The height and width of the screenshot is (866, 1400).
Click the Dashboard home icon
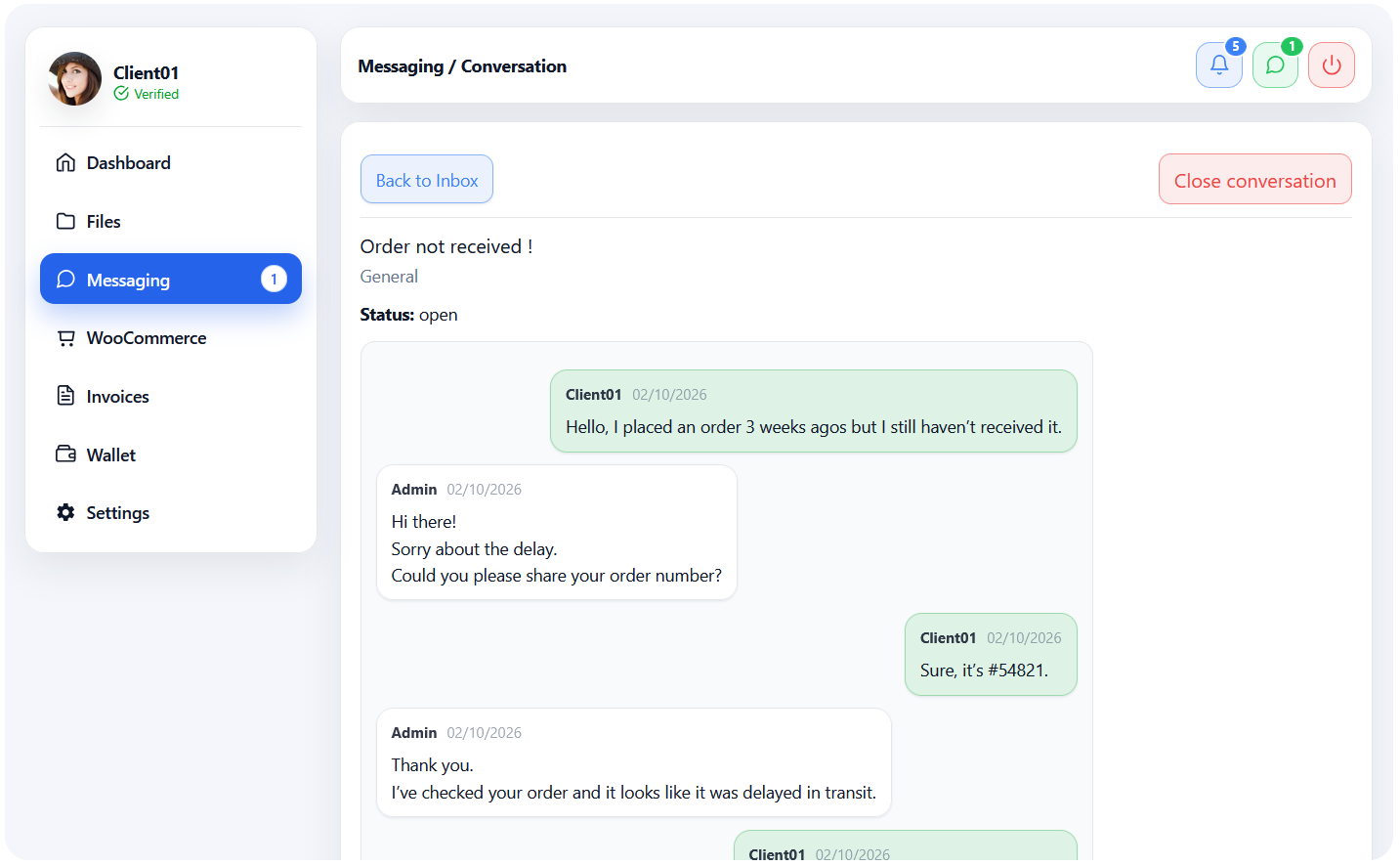pyautogui.click(x=65, y=163)
